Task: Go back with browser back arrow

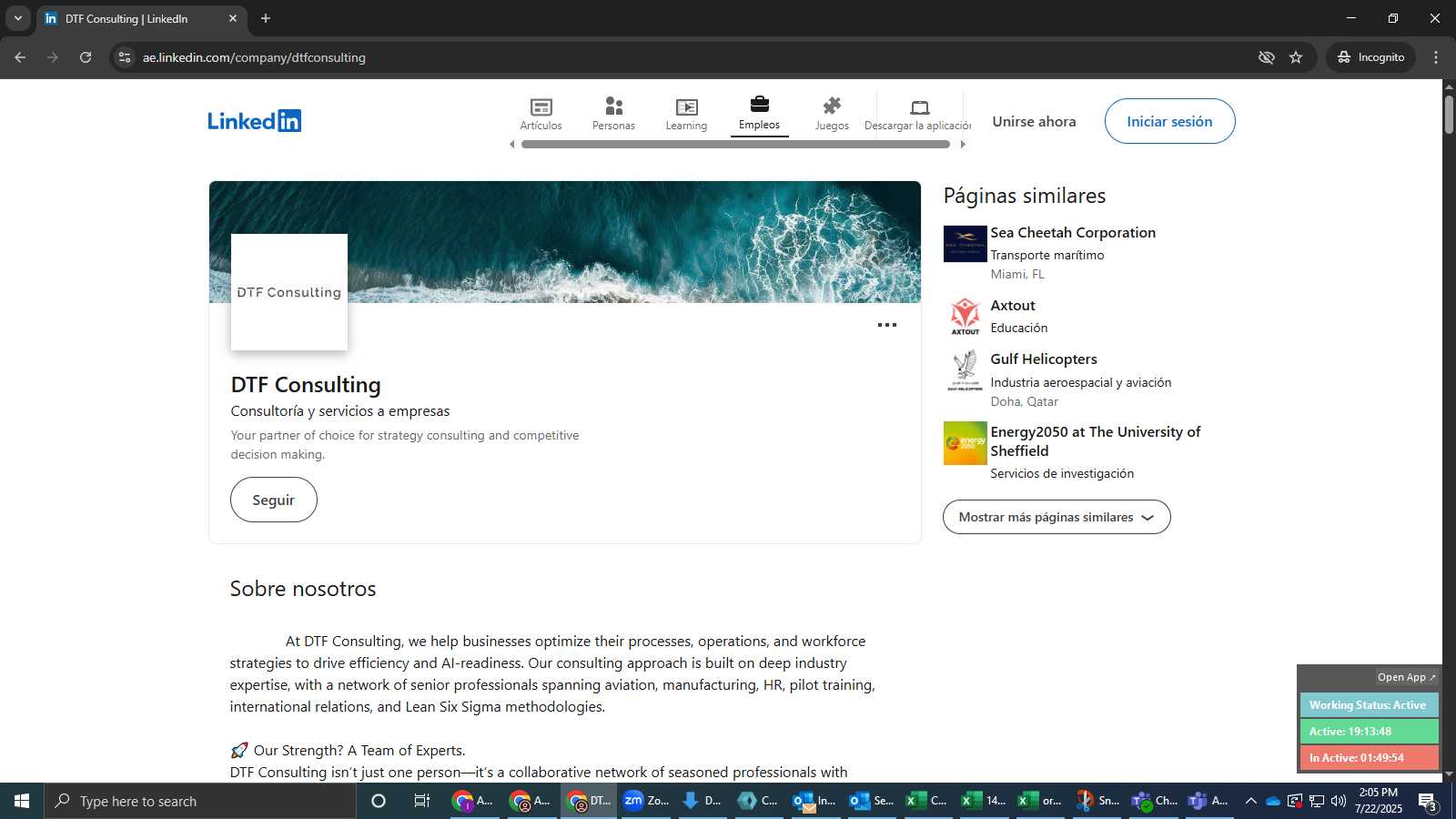Action: coord(20,57)
